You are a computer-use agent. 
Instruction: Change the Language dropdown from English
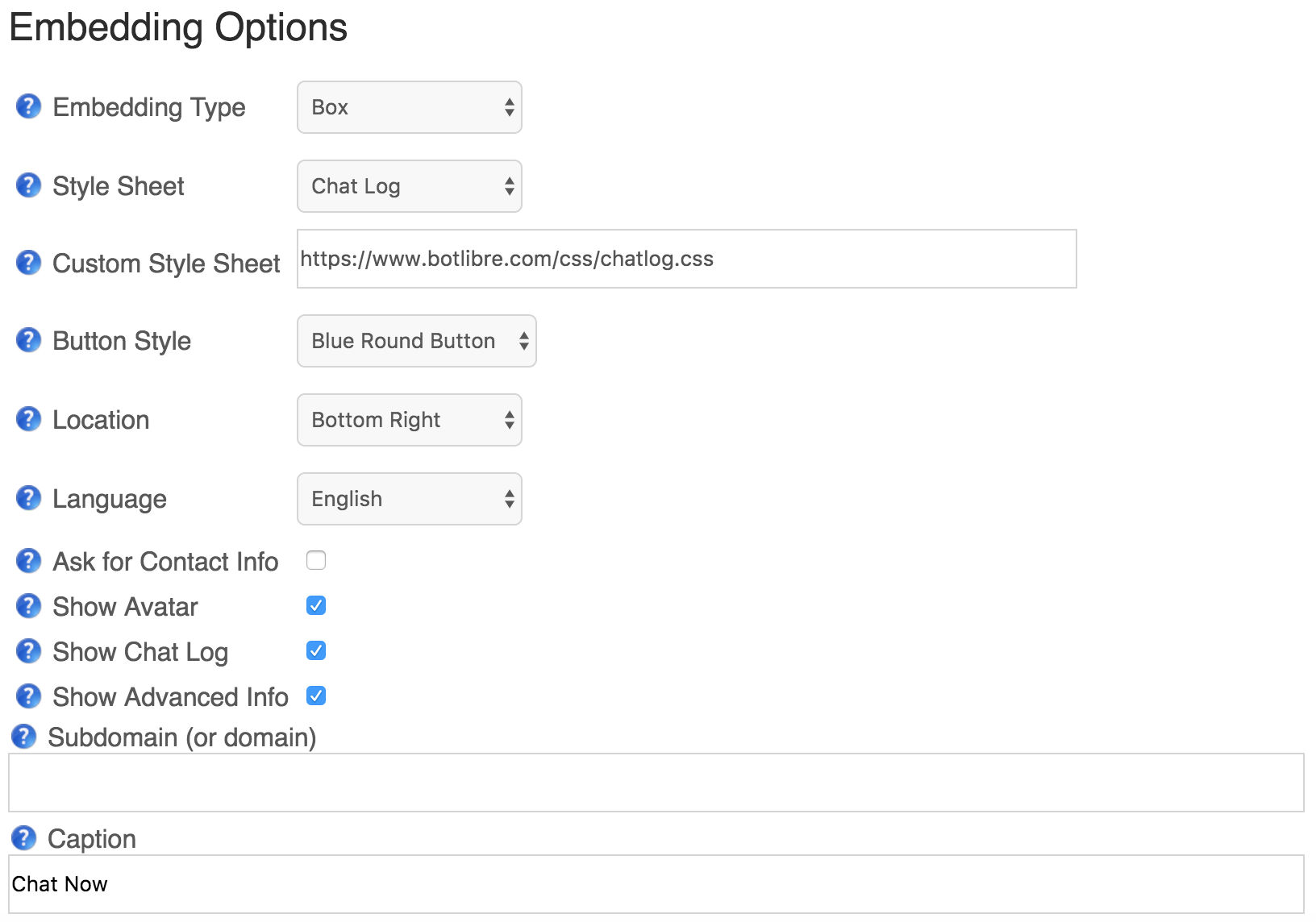tap(409, 499)
